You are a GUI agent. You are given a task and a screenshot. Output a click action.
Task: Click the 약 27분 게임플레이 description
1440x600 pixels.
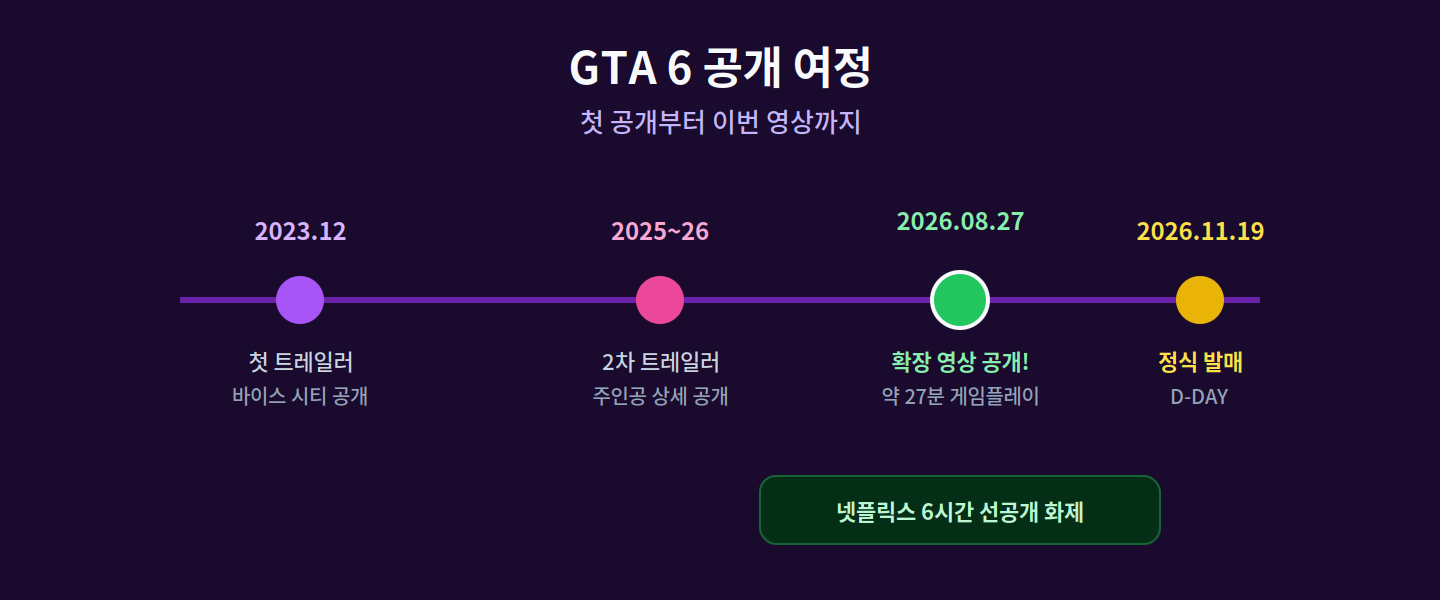[x=960, y=396]
